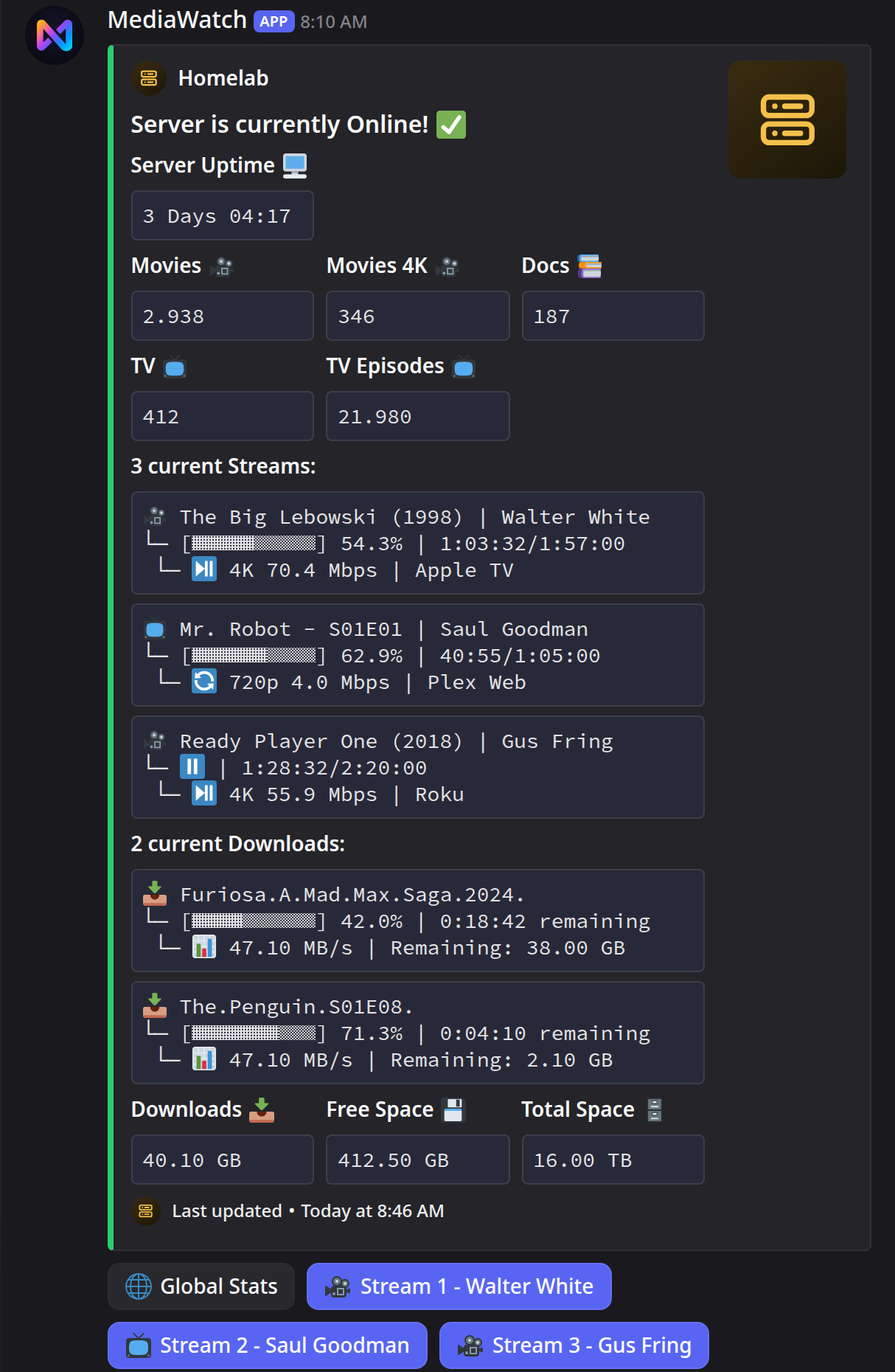
Task: Click the Homelab author name
Action: [223, 78]
